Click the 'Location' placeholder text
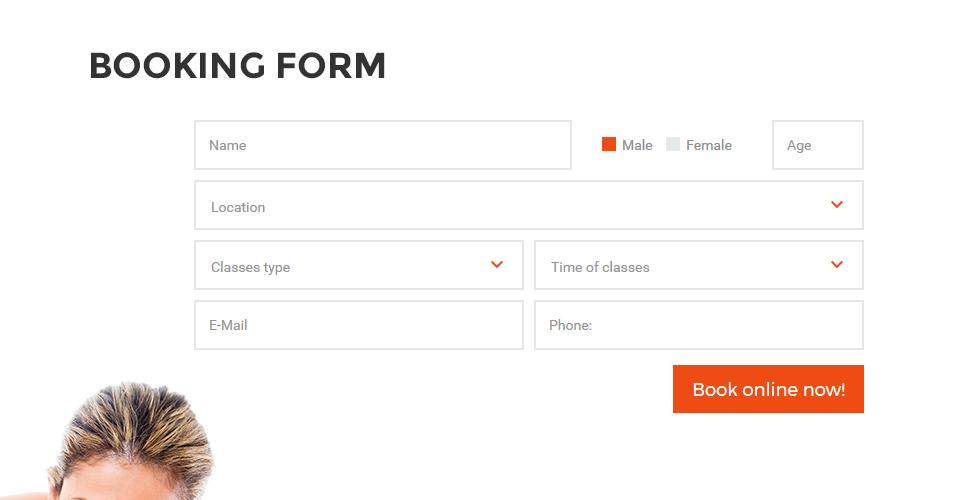 click(238, 208)
